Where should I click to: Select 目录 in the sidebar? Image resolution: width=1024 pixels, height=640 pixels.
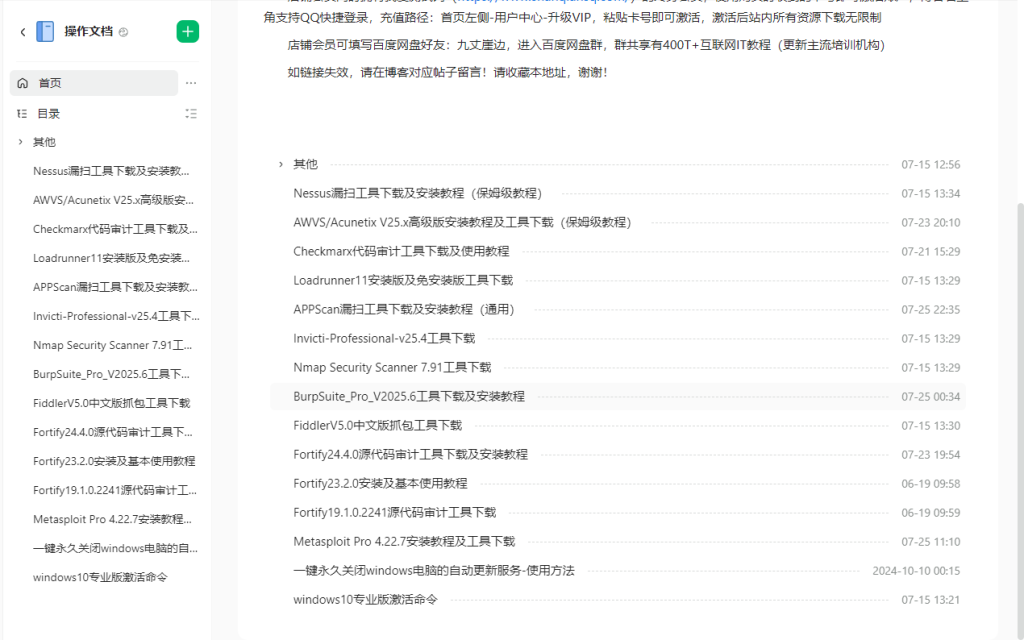48,114
